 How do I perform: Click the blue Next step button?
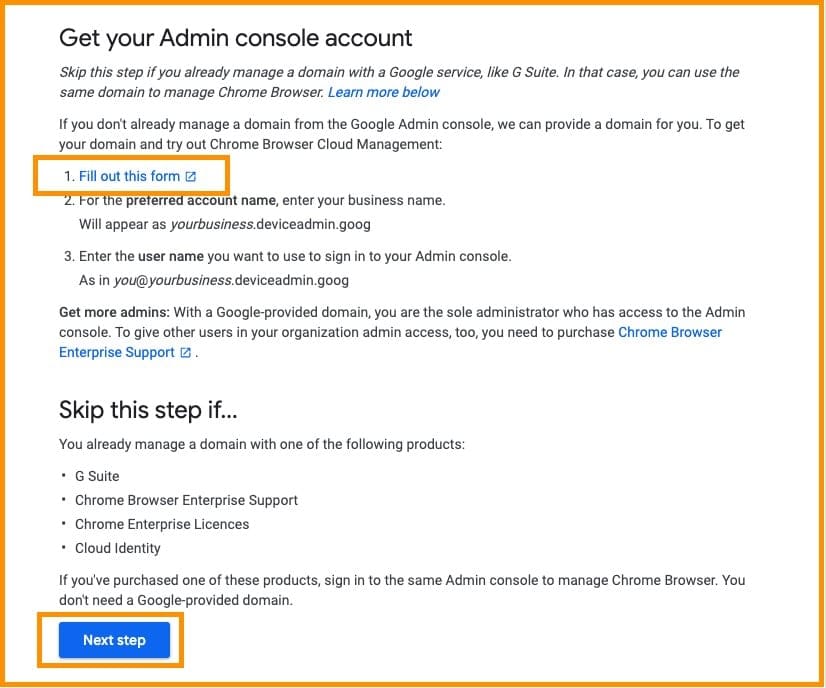(x=114, y=640)
